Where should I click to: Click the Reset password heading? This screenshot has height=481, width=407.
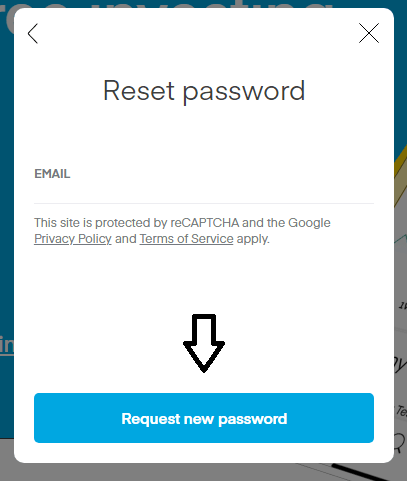(204, 91)
